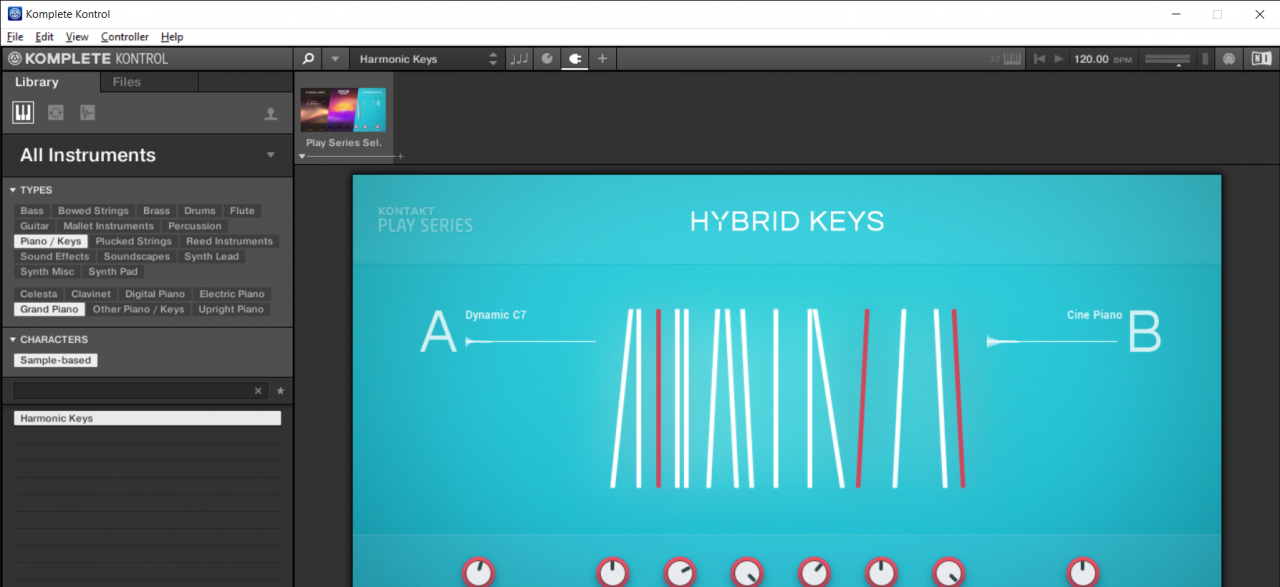Select the Guitar type tag
This screenshot has width=1280, height=587.
click(x=35, y=226)
